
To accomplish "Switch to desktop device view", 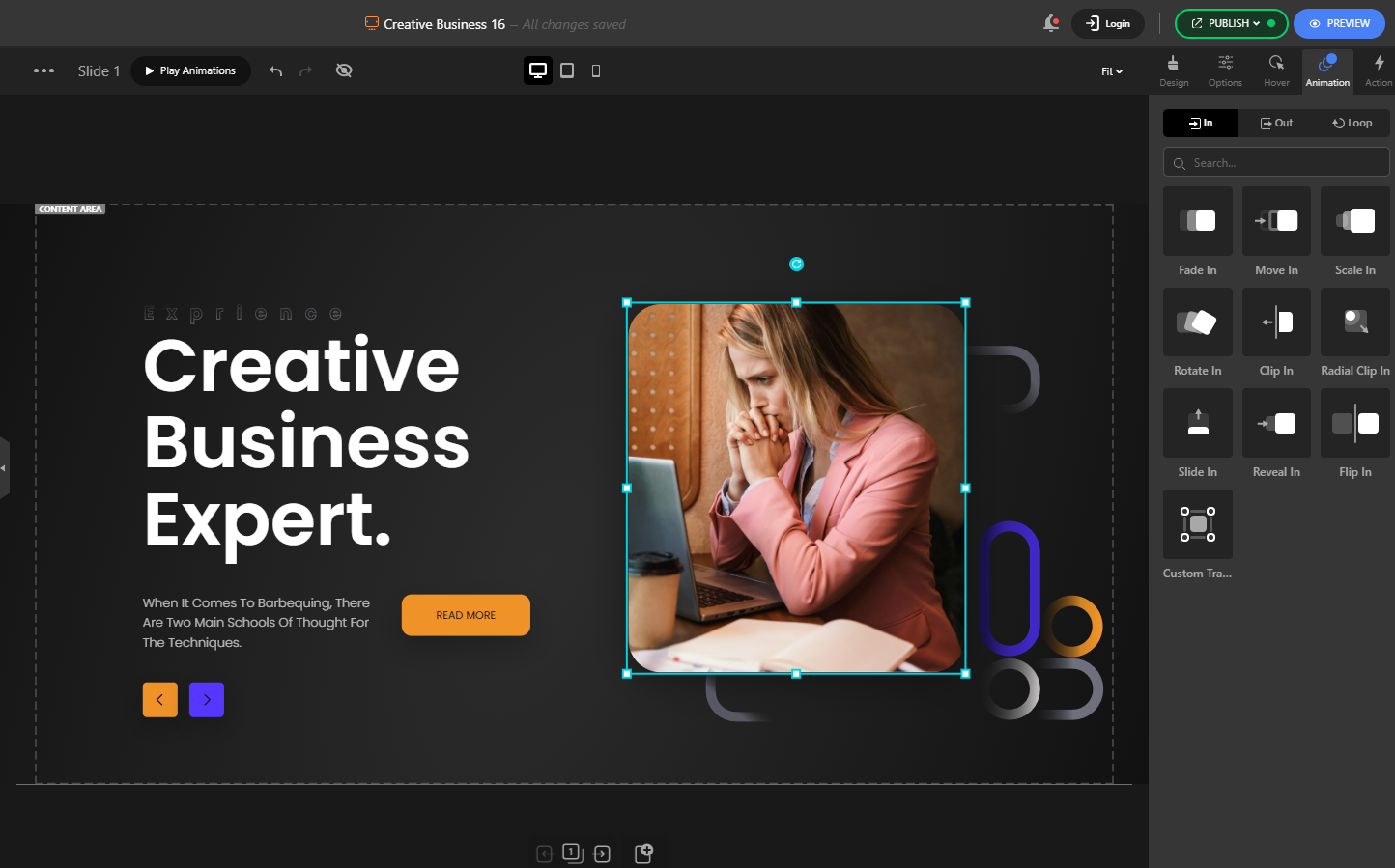I will click(538, 70).
